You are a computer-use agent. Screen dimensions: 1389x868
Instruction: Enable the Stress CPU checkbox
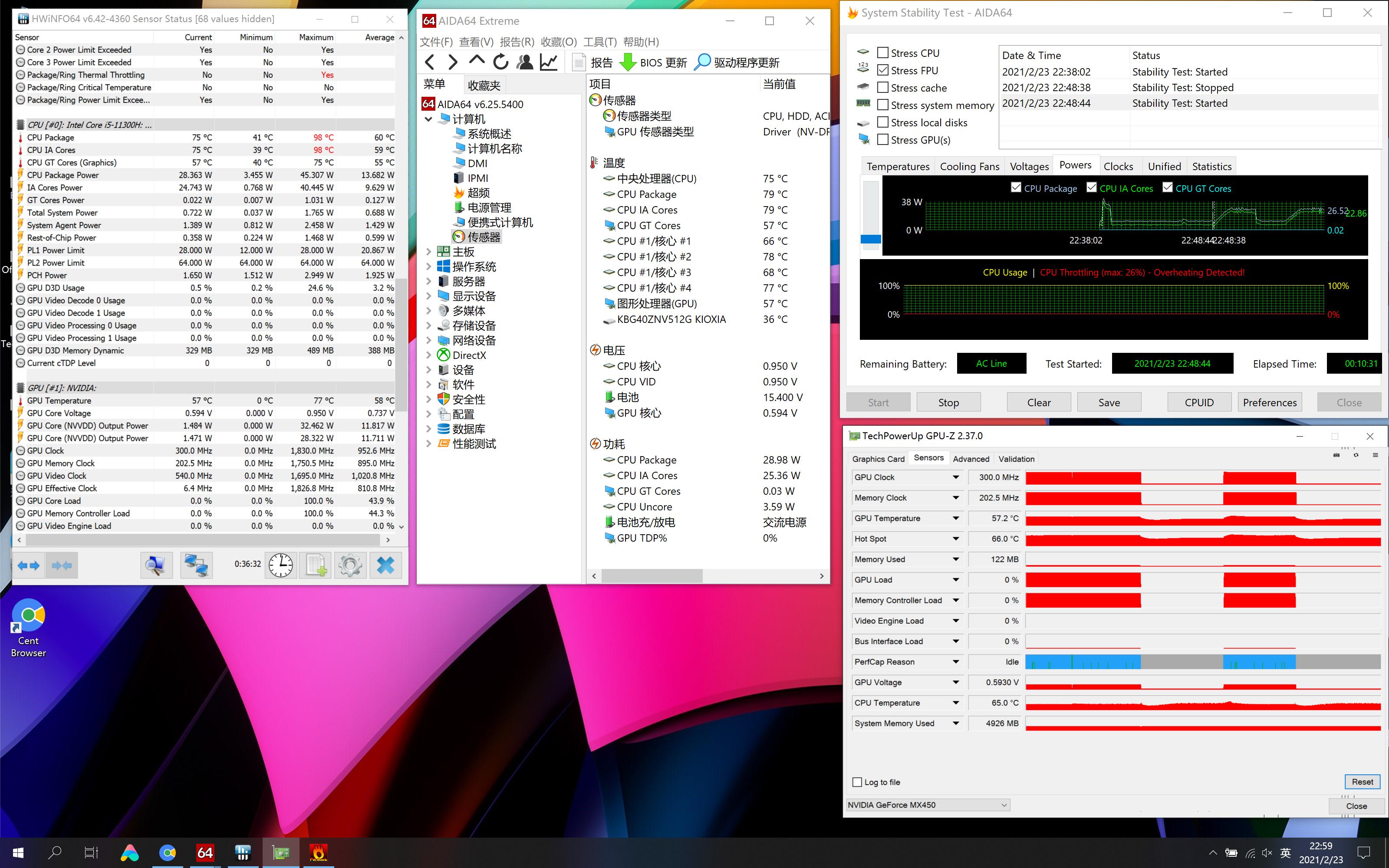tap(883, 53)
